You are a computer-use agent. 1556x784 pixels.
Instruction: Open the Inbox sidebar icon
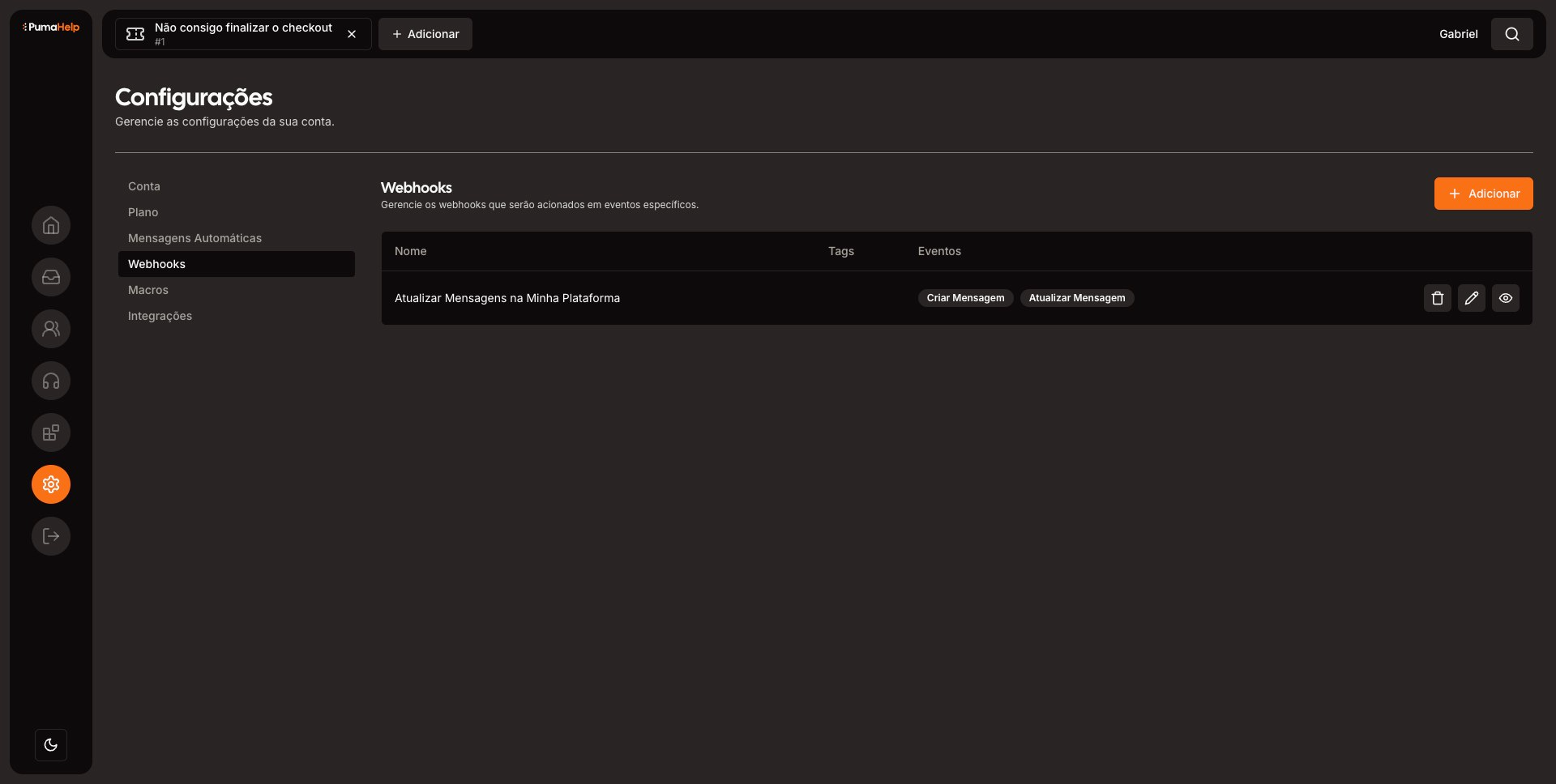(x=51, y=277)
